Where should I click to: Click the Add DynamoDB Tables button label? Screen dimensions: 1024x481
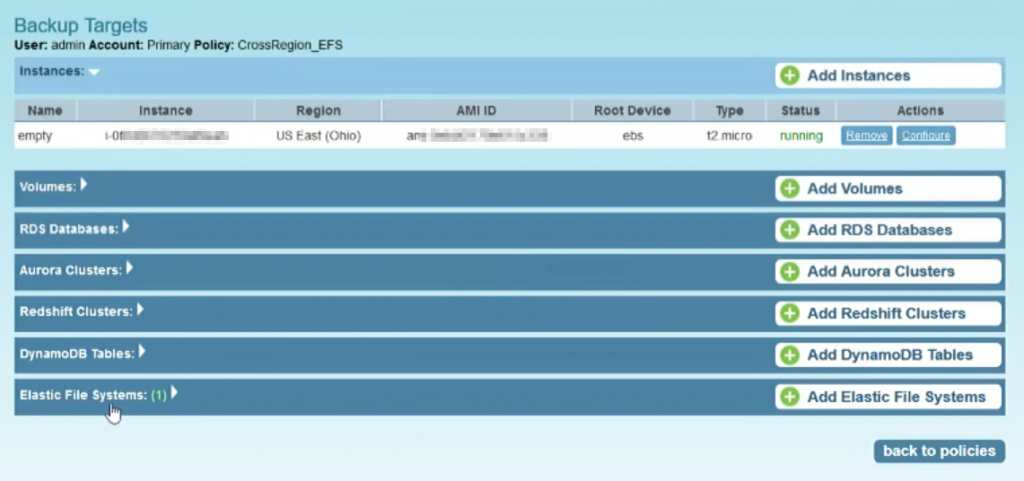(x=890, y=355)
